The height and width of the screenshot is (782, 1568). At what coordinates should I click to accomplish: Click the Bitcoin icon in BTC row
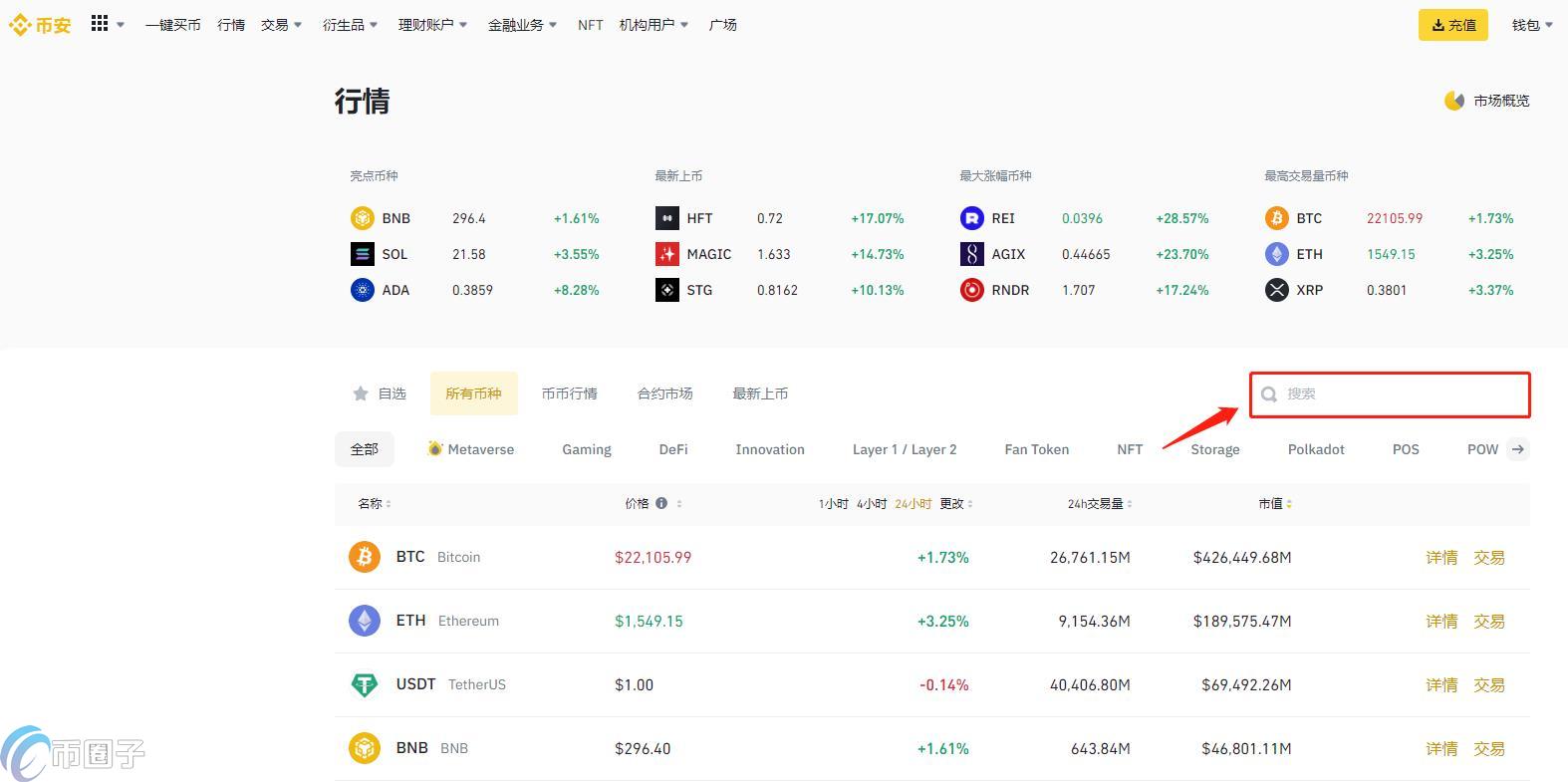(x=365, y=557)
